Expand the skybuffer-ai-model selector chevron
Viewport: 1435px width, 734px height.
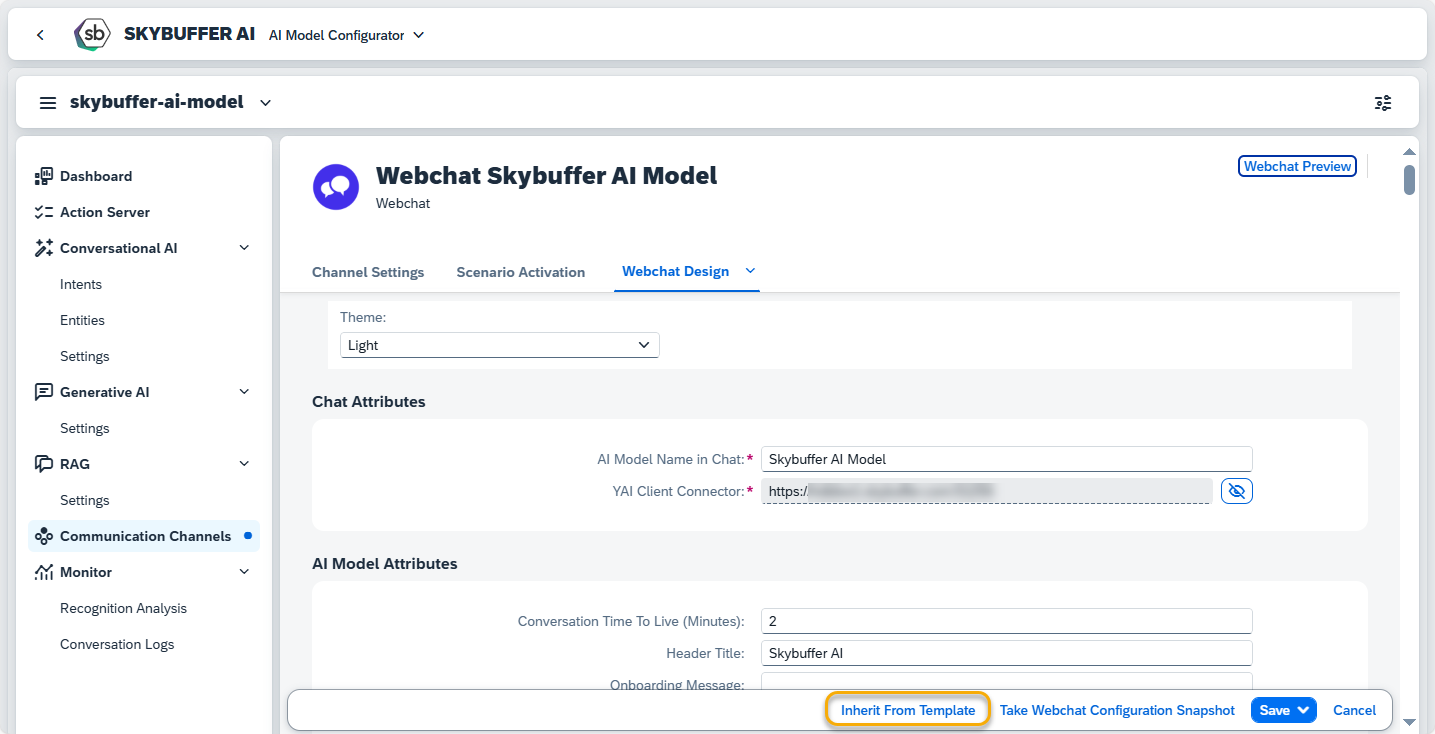click(265, 103)
